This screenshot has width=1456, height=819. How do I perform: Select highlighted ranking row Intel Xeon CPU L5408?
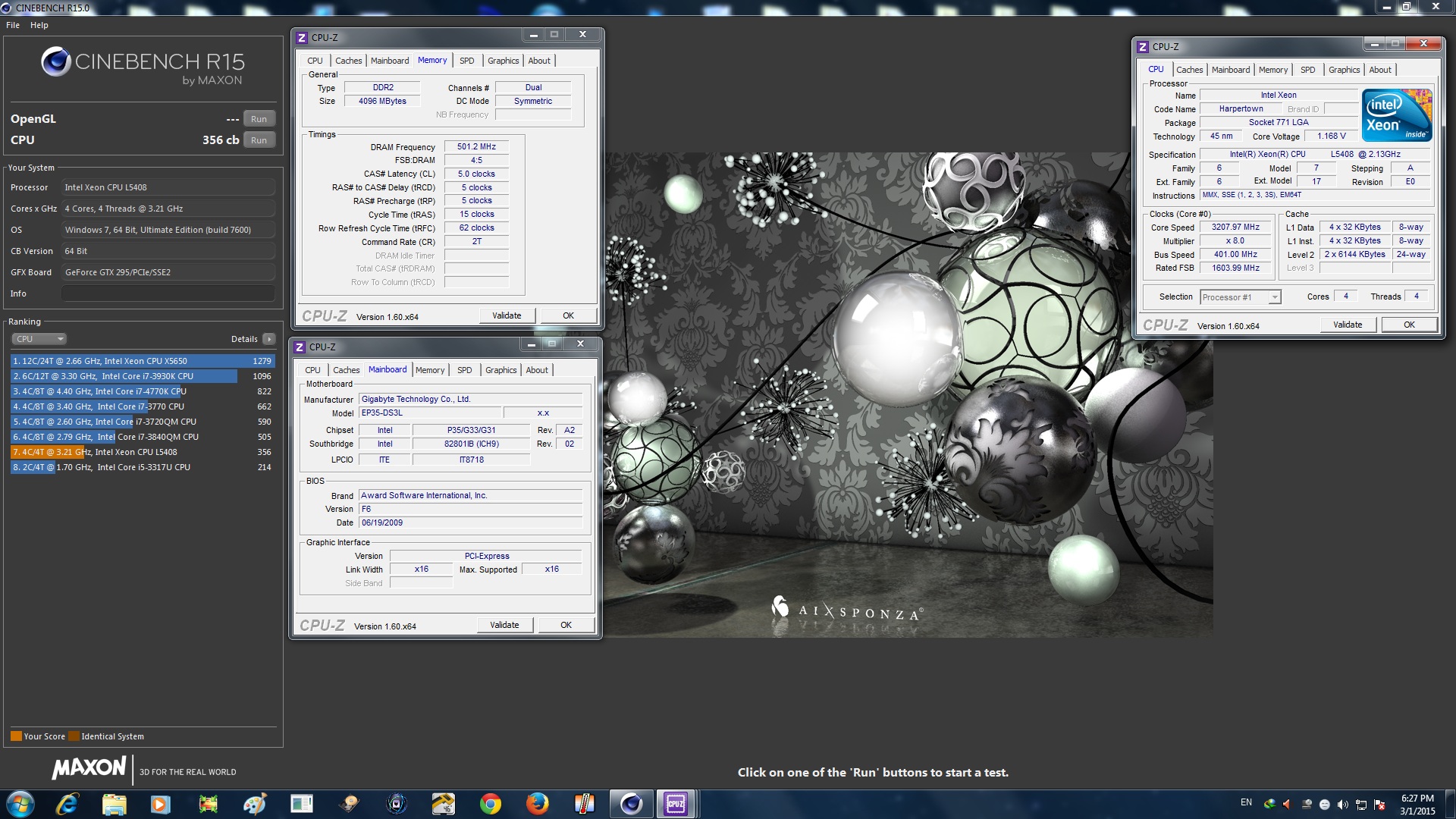pyautogui.click(x=143, y=452)
